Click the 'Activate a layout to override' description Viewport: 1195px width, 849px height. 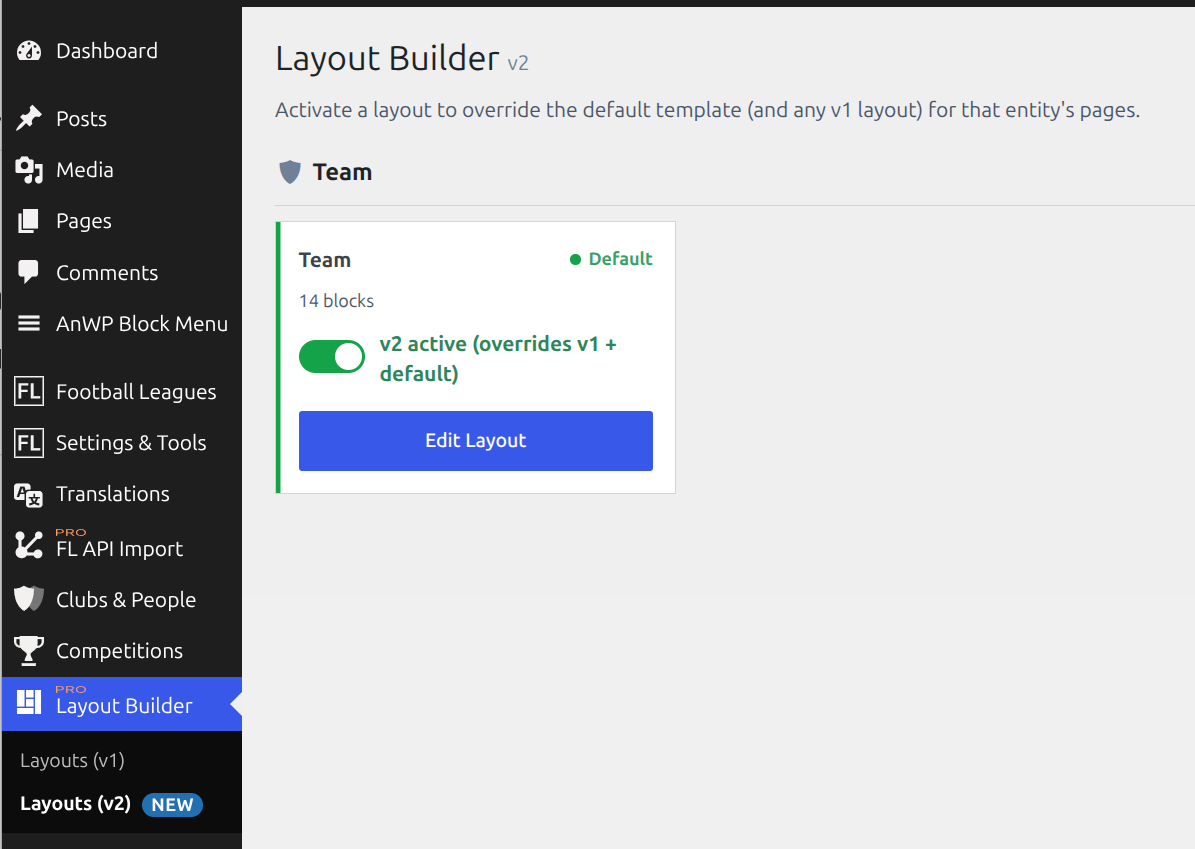click(707, 111)
